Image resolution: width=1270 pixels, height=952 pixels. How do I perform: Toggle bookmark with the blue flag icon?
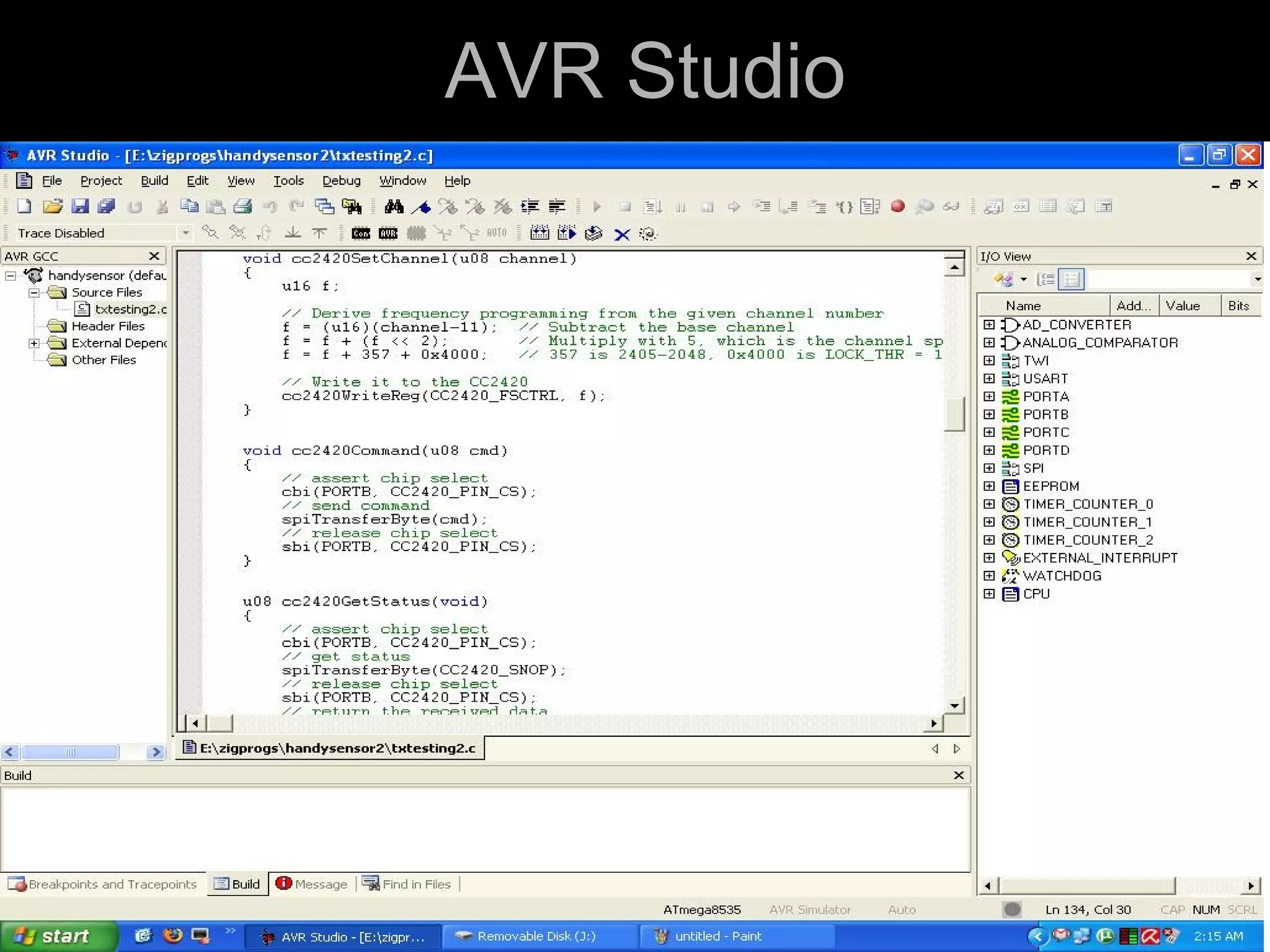point(421,206)
